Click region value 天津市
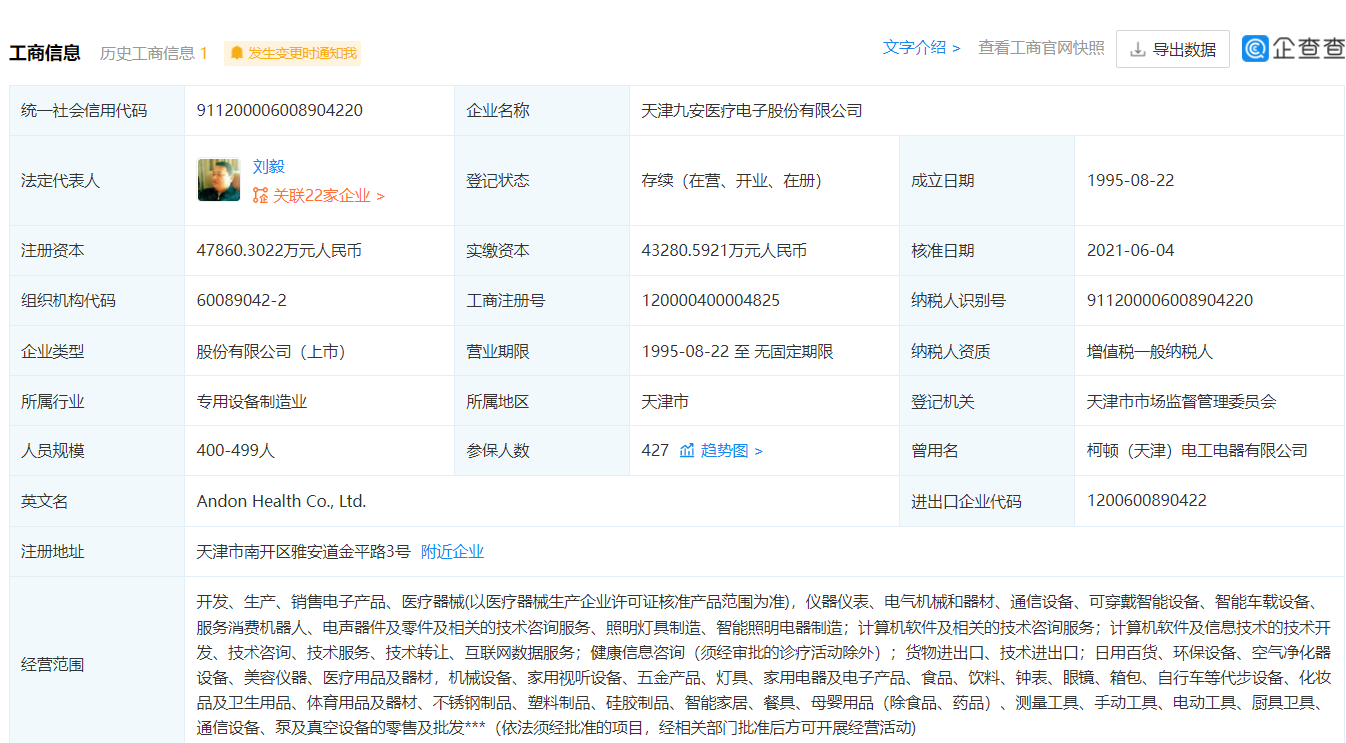1346x743 pixels. (x=665, y=402)
